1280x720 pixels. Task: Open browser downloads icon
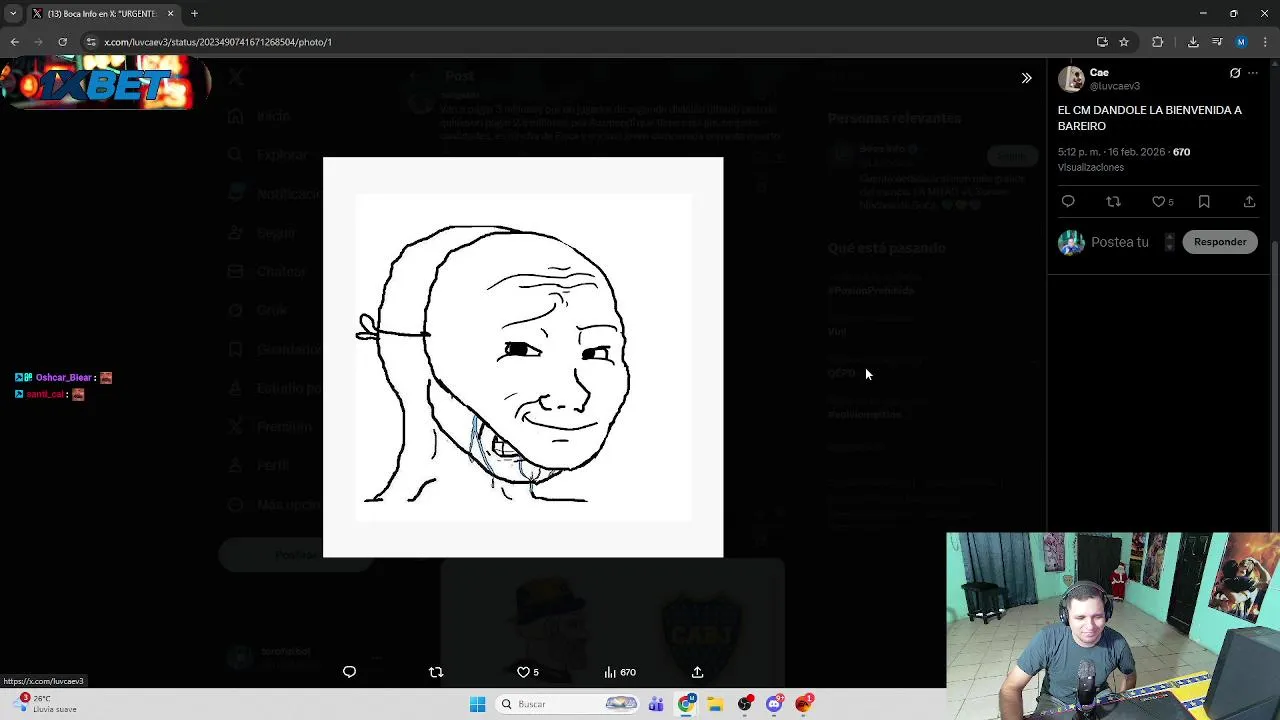pos(1193,42)
